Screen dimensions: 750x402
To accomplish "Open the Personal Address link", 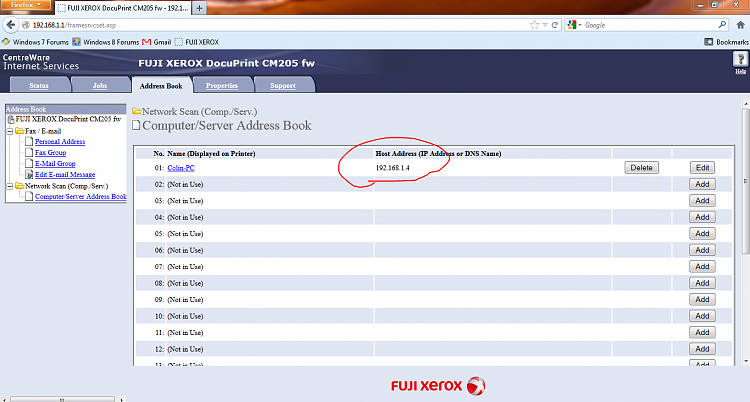I will point(60,142).
